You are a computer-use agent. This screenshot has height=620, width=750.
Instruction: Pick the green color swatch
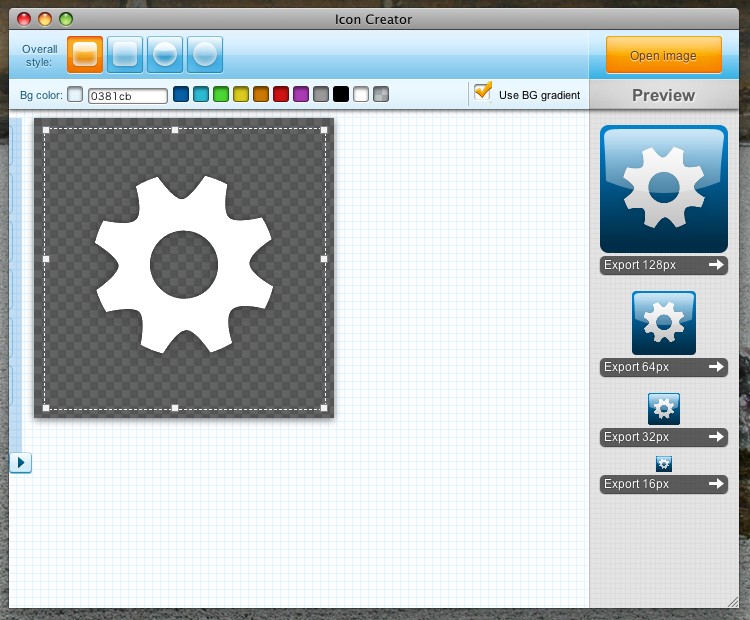pyautogui.click(x=221, y=94)
